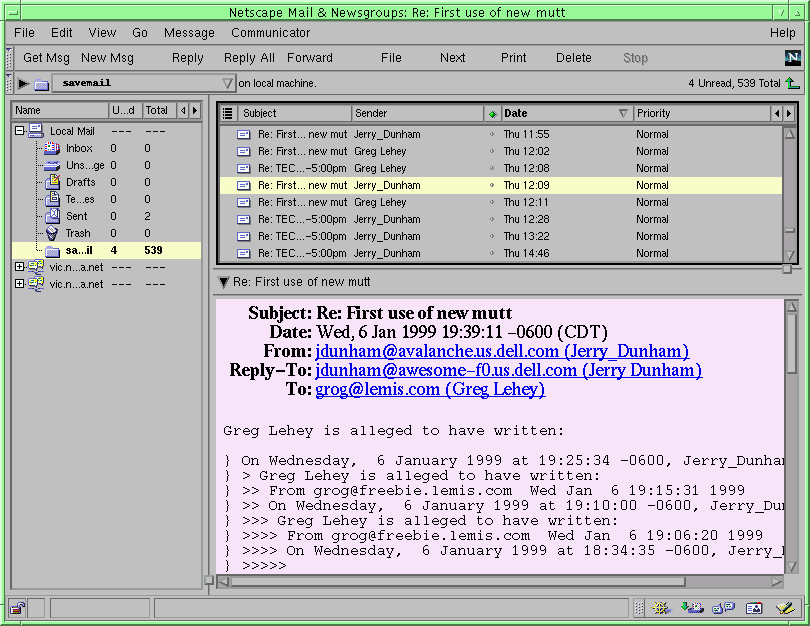The image size is (810, 626).
Task: Click the Get Msg toolbar button
Action: point(46,58)
